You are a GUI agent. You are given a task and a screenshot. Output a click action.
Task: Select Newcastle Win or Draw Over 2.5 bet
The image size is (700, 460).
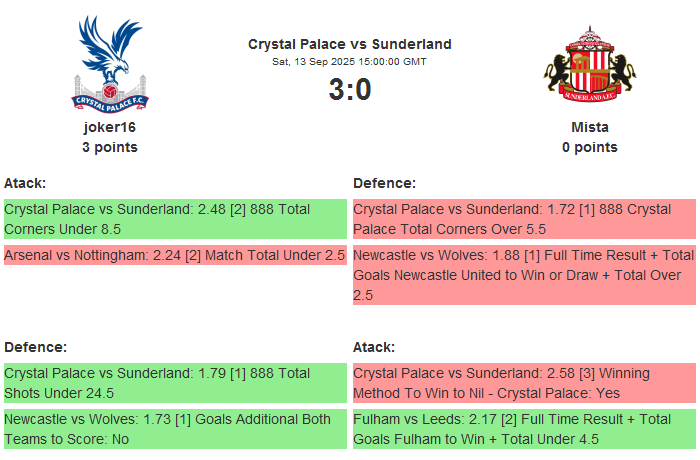(524, 275)
